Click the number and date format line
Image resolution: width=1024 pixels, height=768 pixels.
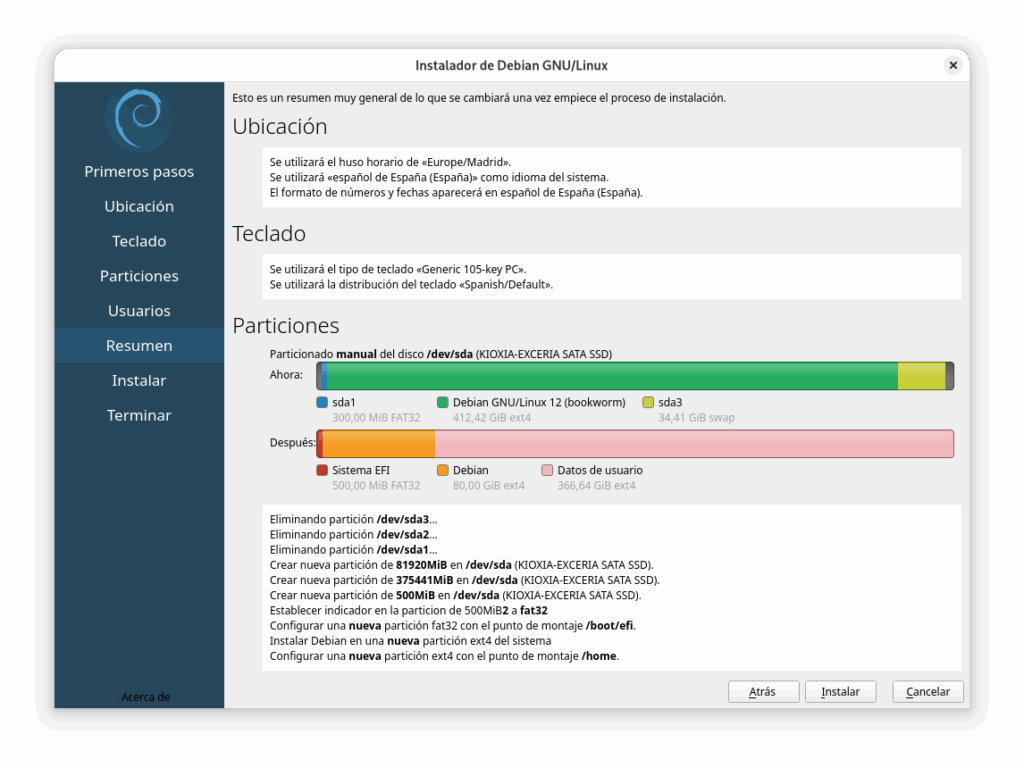tap(456, 193)
